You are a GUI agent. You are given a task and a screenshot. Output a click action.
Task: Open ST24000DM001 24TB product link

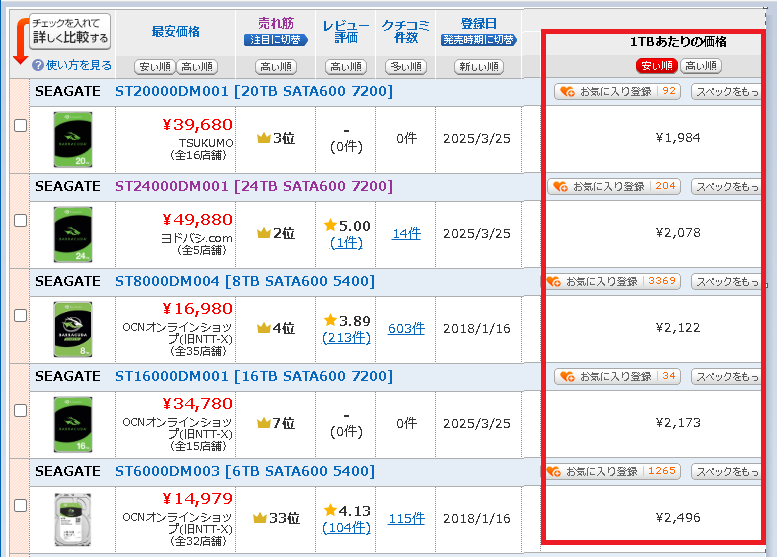254,186
